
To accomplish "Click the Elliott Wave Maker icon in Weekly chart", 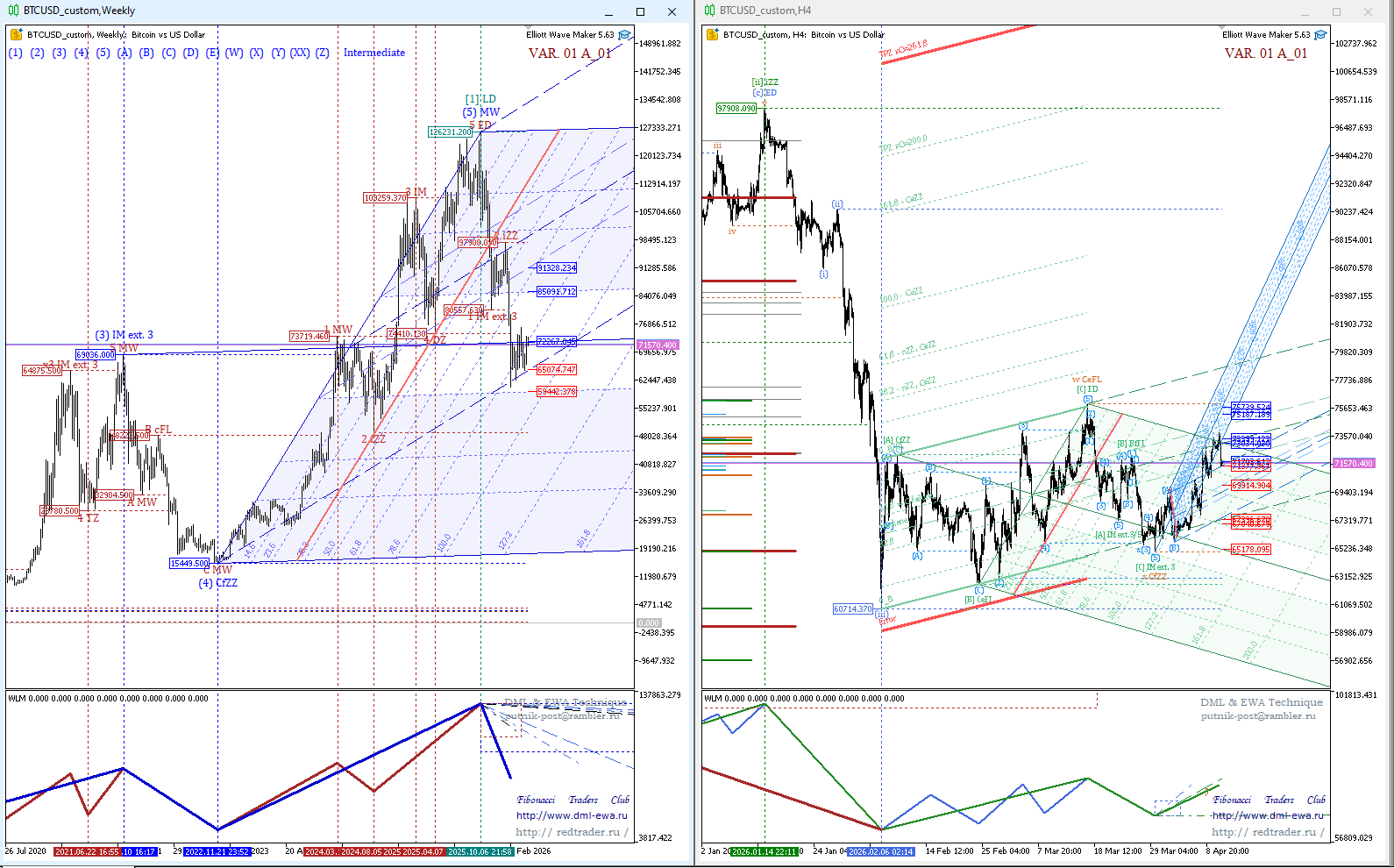I will click(x=624, y=35).
